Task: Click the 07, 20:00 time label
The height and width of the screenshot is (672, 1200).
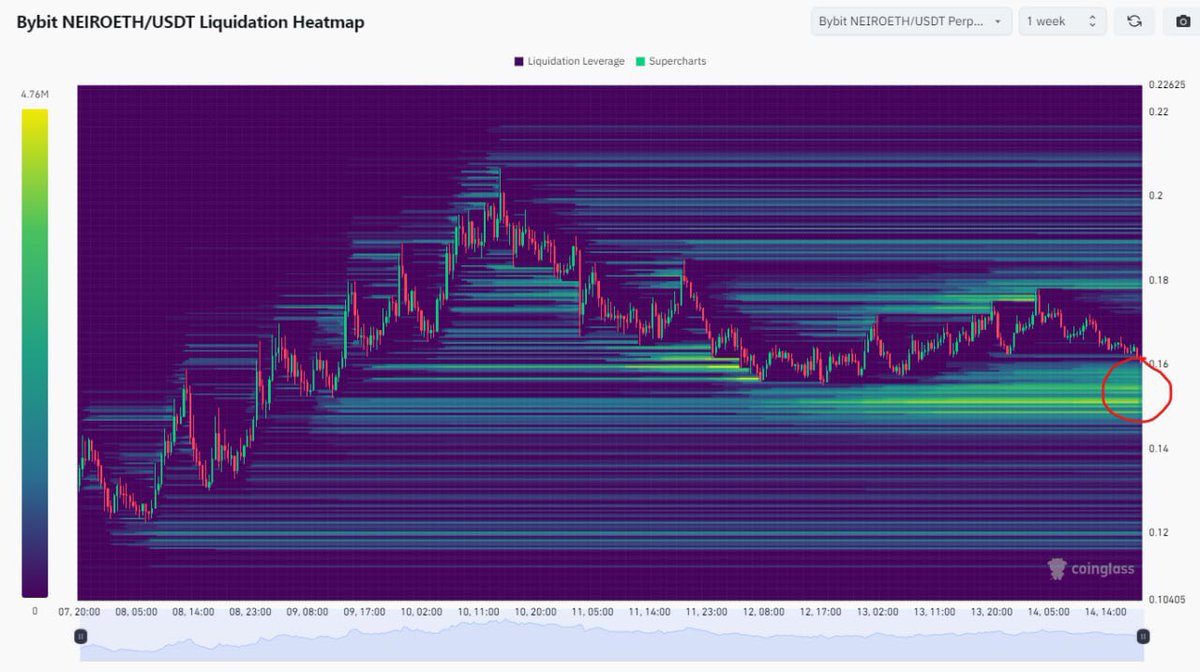Action: (80, 611)
